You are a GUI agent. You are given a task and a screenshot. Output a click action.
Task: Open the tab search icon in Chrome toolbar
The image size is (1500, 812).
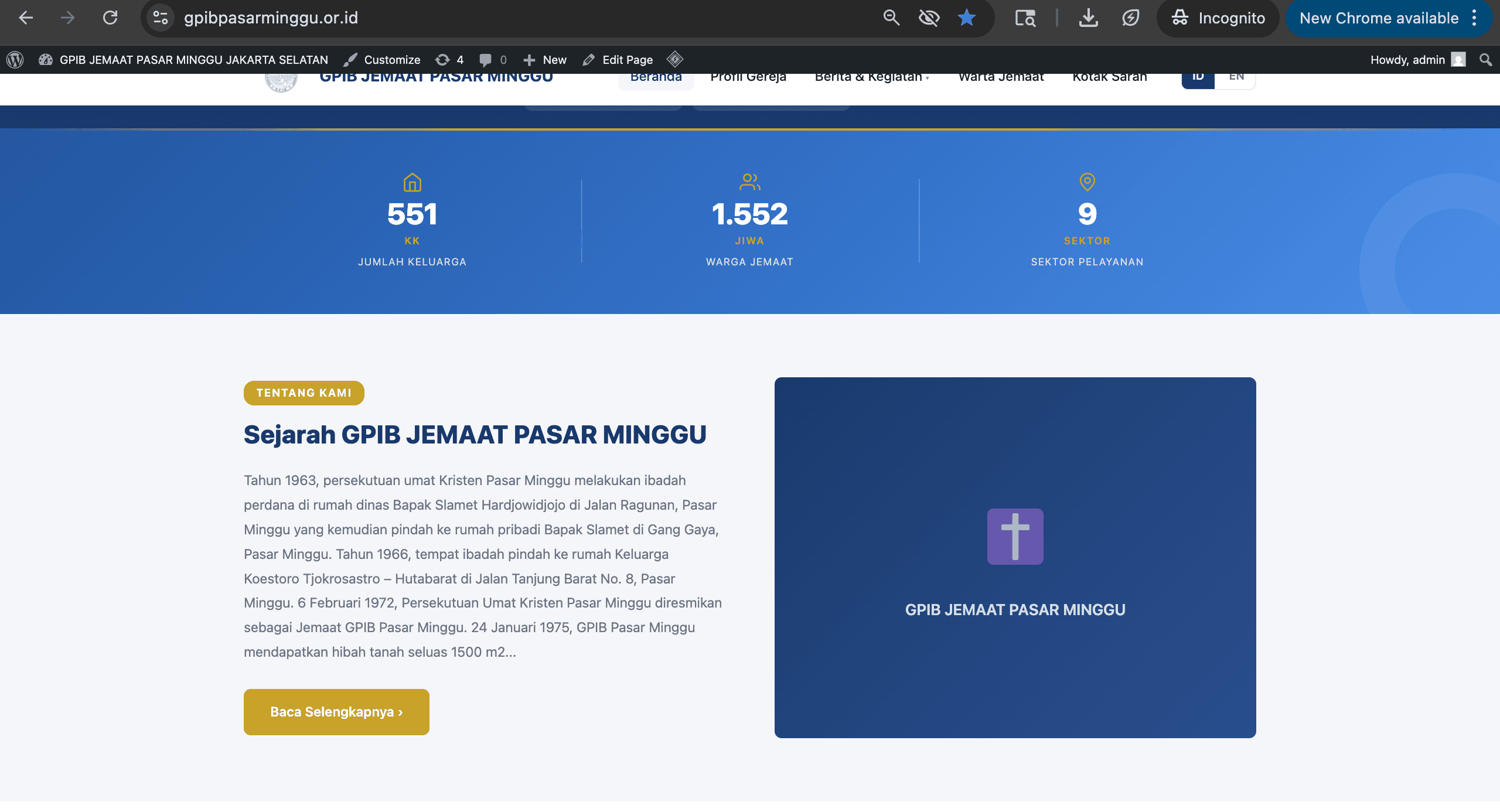[x=1025, y=18]
